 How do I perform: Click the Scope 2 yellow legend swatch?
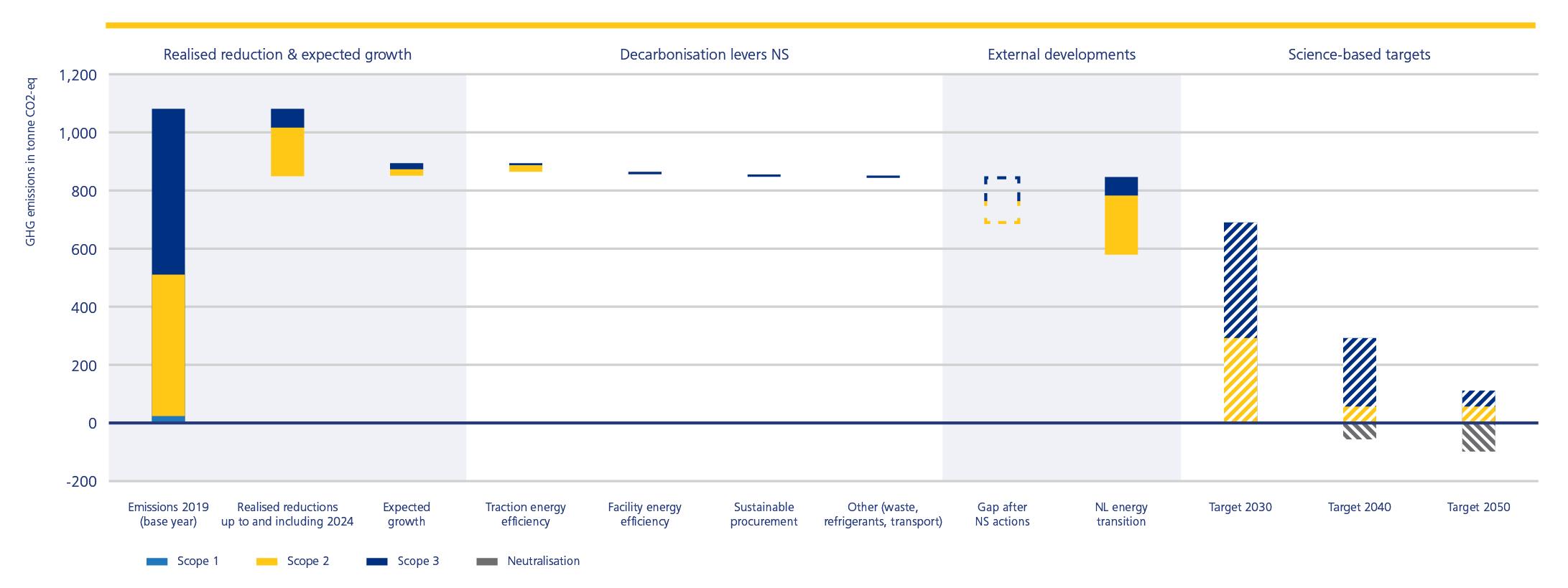coord(266,561)
